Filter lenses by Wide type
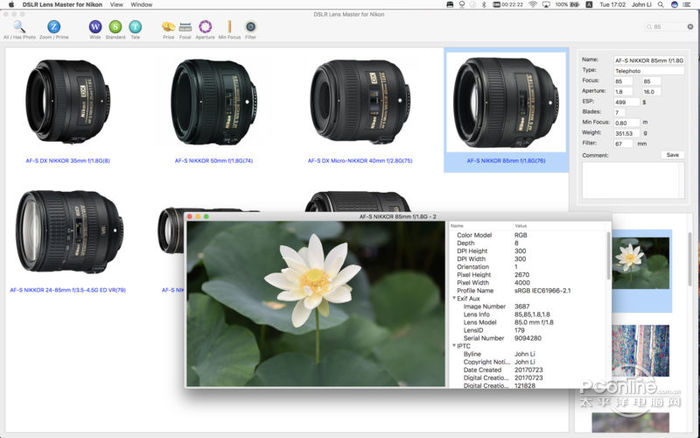 coord(95,27)
